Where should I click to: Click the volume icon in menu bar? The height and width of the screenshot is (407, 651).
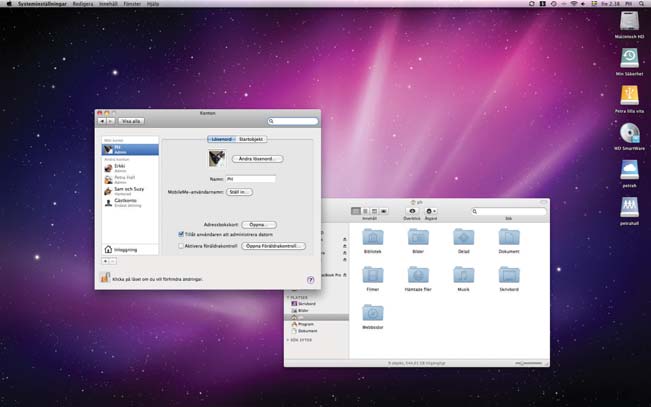(x=583, y=3)
